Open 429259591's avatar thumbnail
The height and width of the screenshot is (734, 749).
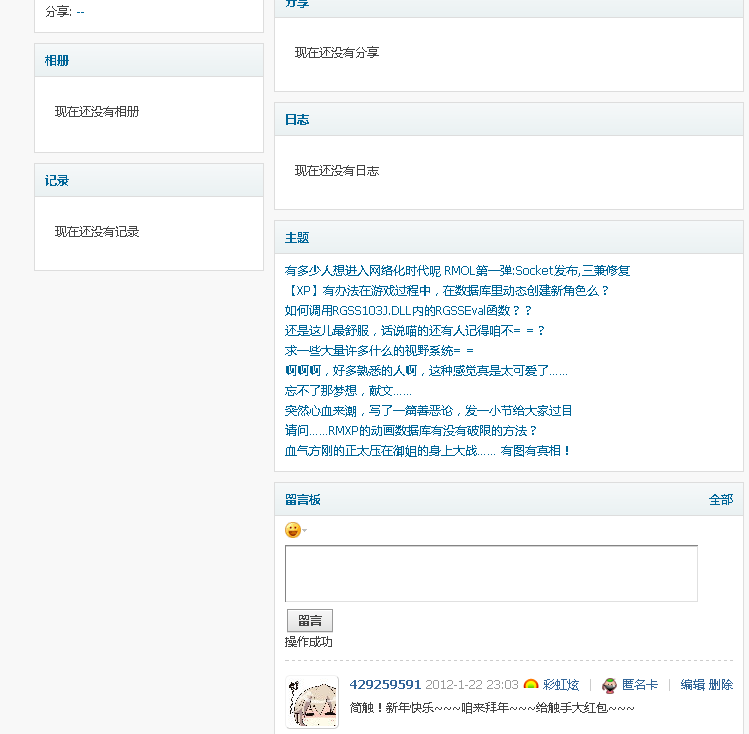(312, 702)
